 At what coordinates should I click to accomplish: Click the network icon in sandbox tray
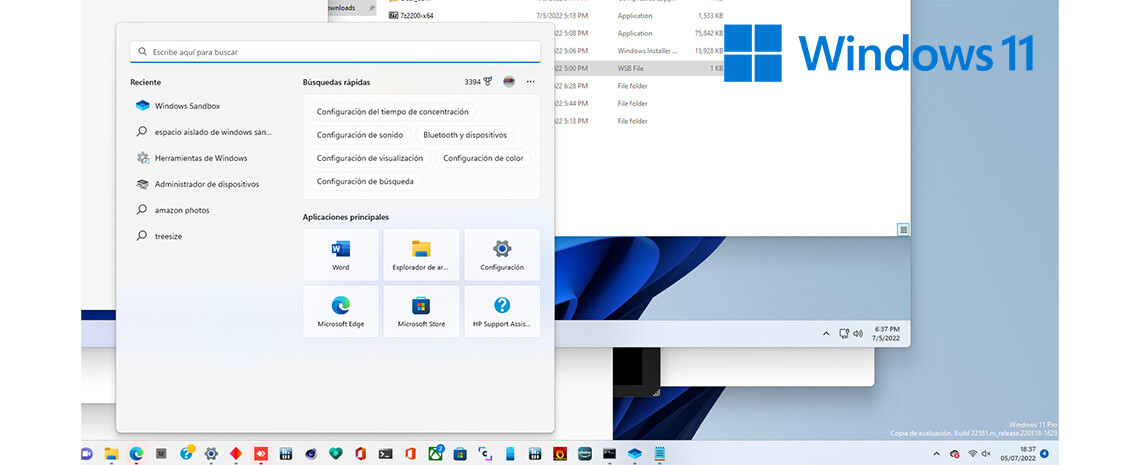pos(844,333)
